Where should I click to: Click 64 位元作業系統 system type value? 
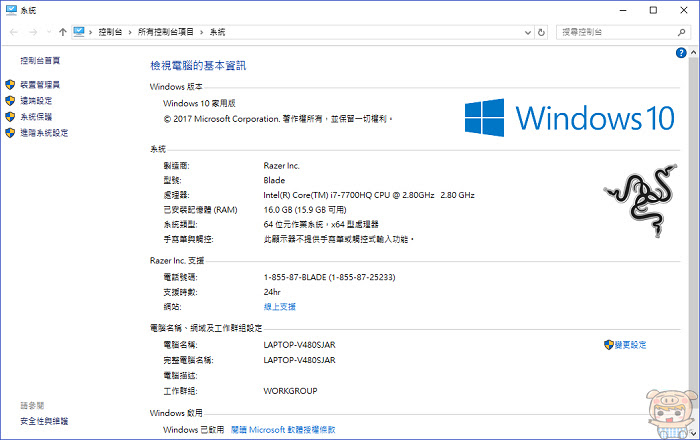321,224
